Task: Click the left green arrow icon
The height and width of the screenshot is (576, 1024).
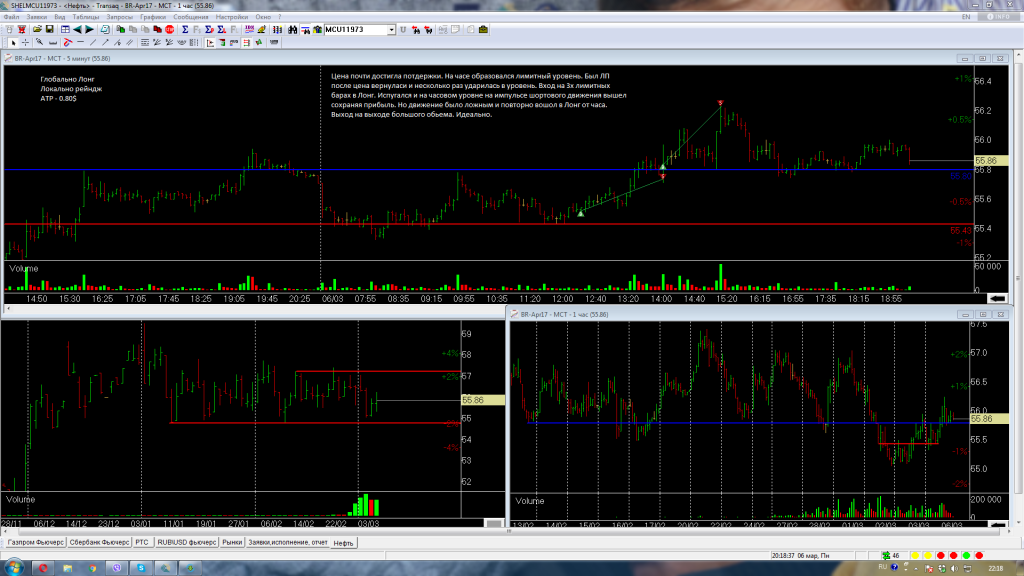Action: pyautogui.click(x=77, y=29)
